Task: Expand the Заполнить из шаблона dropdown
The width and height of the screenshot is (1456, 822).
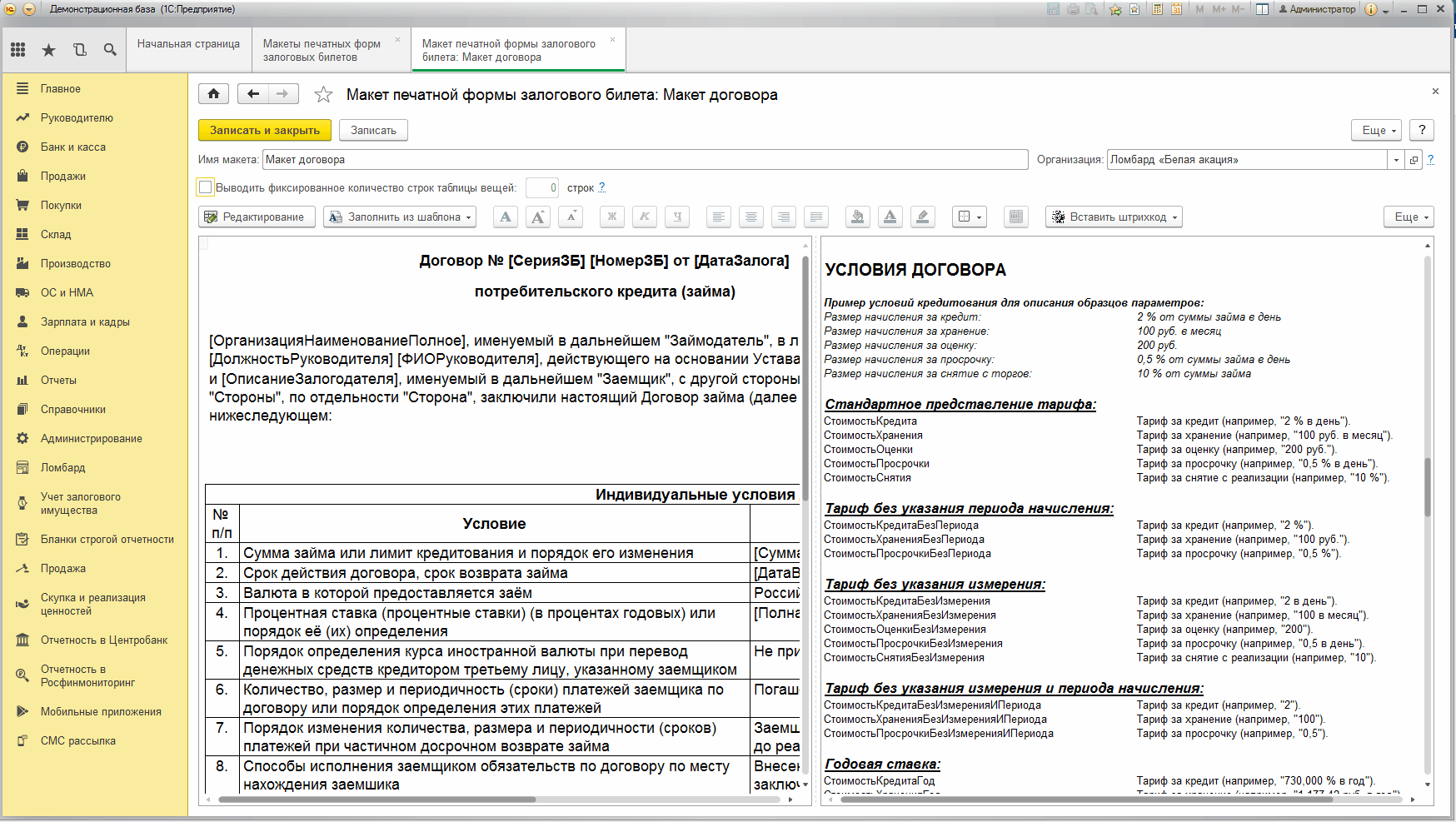Action: tap(400, 217)
